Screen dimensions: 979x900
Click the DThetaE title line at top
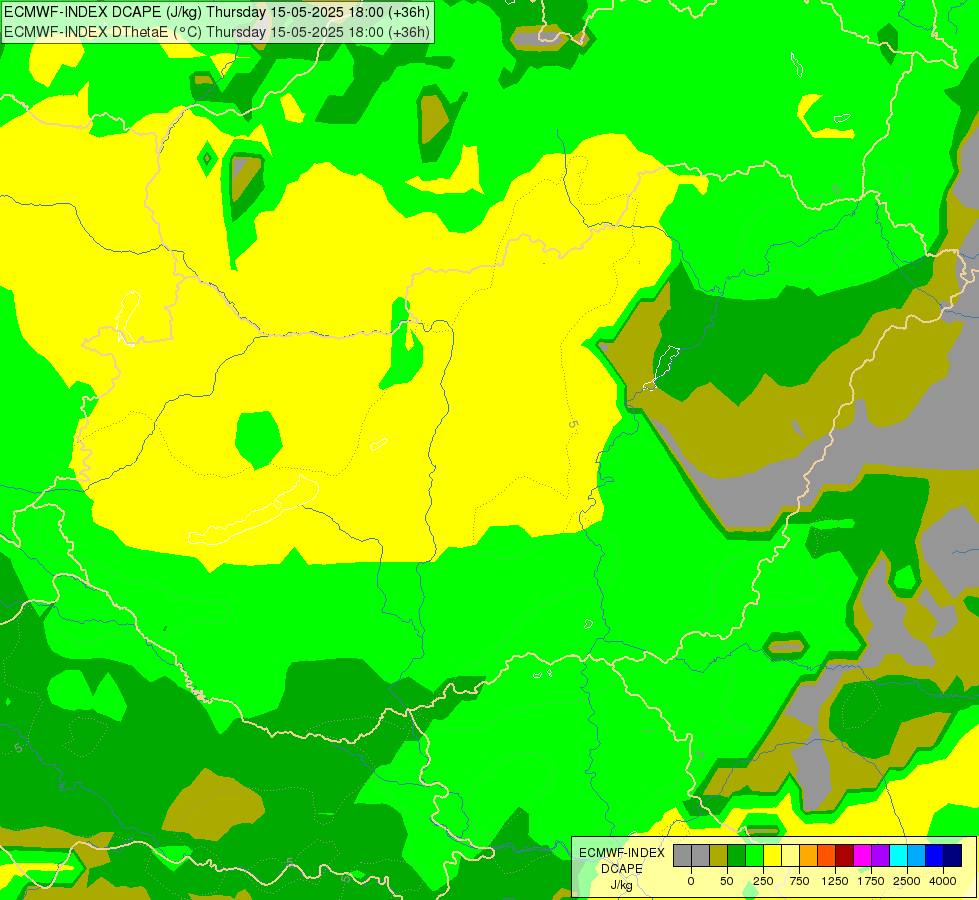(217, 31)
